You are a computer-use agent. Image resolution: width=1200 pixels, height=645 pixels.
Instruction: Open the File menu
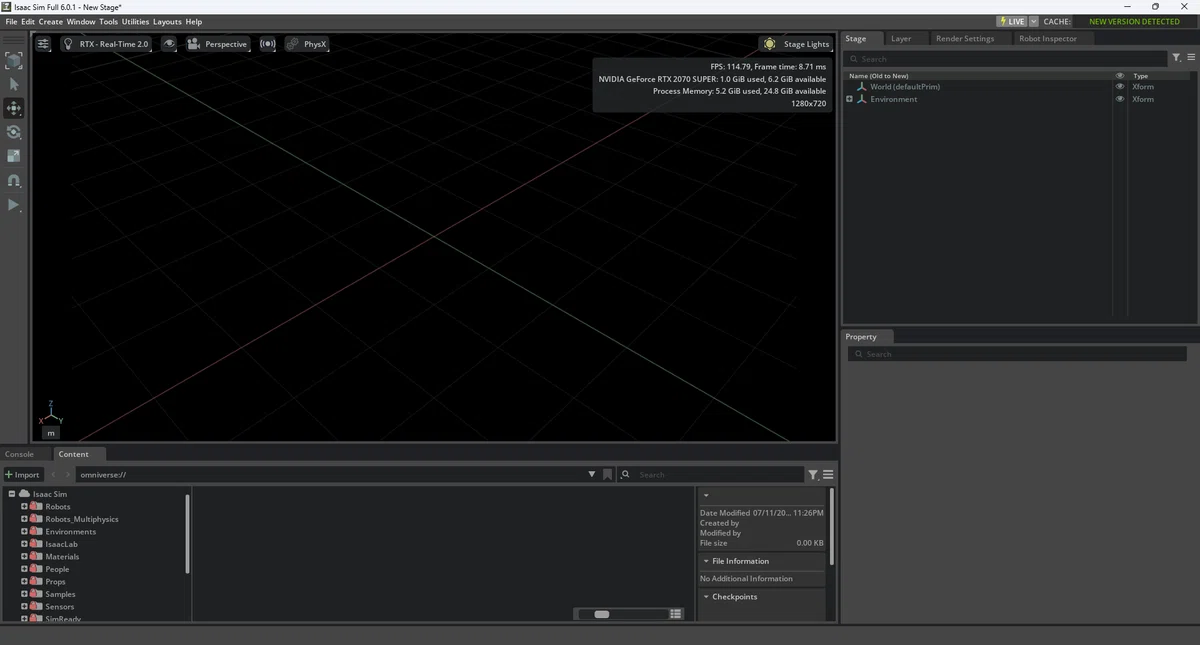(12, 22)
